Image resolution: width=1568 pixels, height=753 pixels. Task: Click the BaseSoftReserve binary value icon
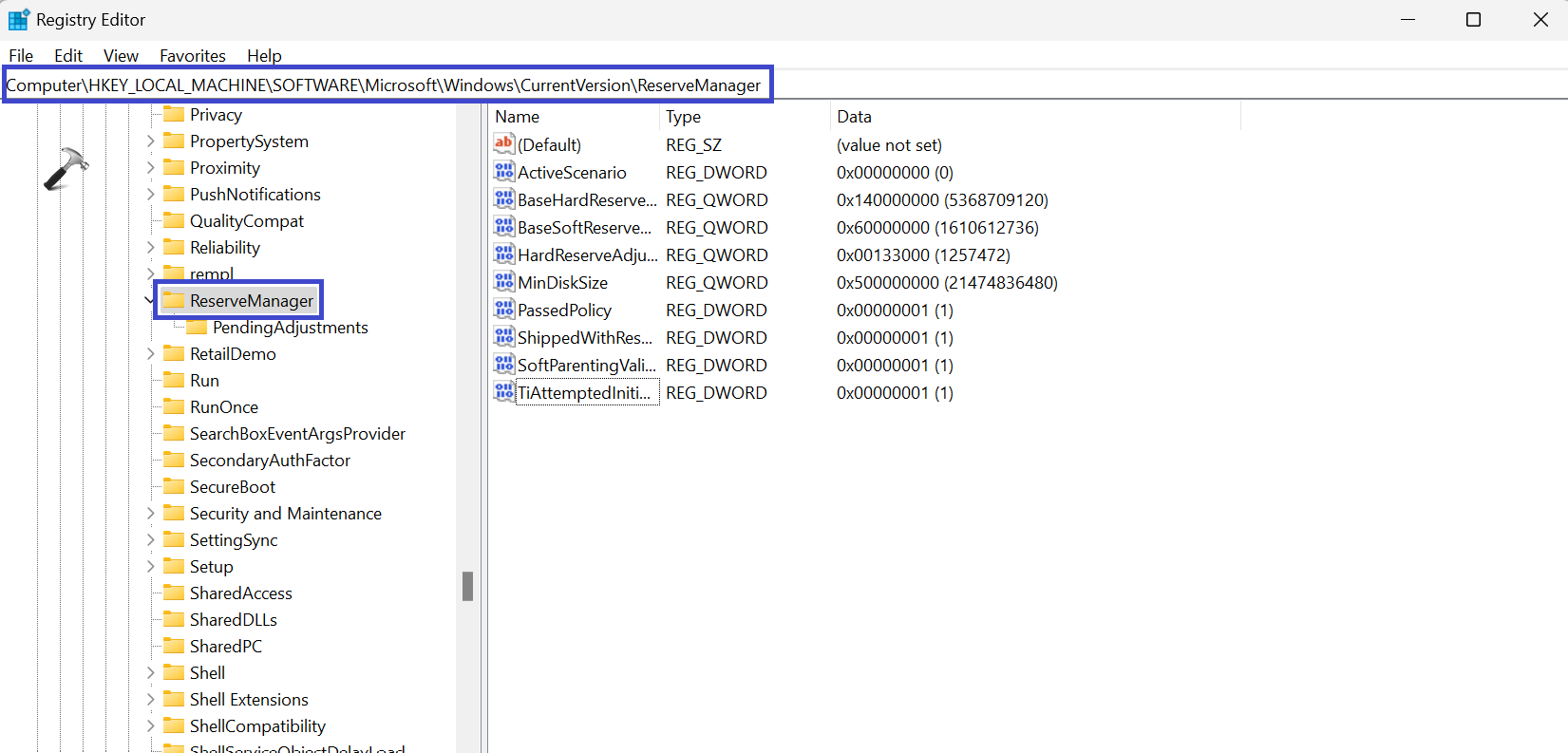click(x=503, y=227)
